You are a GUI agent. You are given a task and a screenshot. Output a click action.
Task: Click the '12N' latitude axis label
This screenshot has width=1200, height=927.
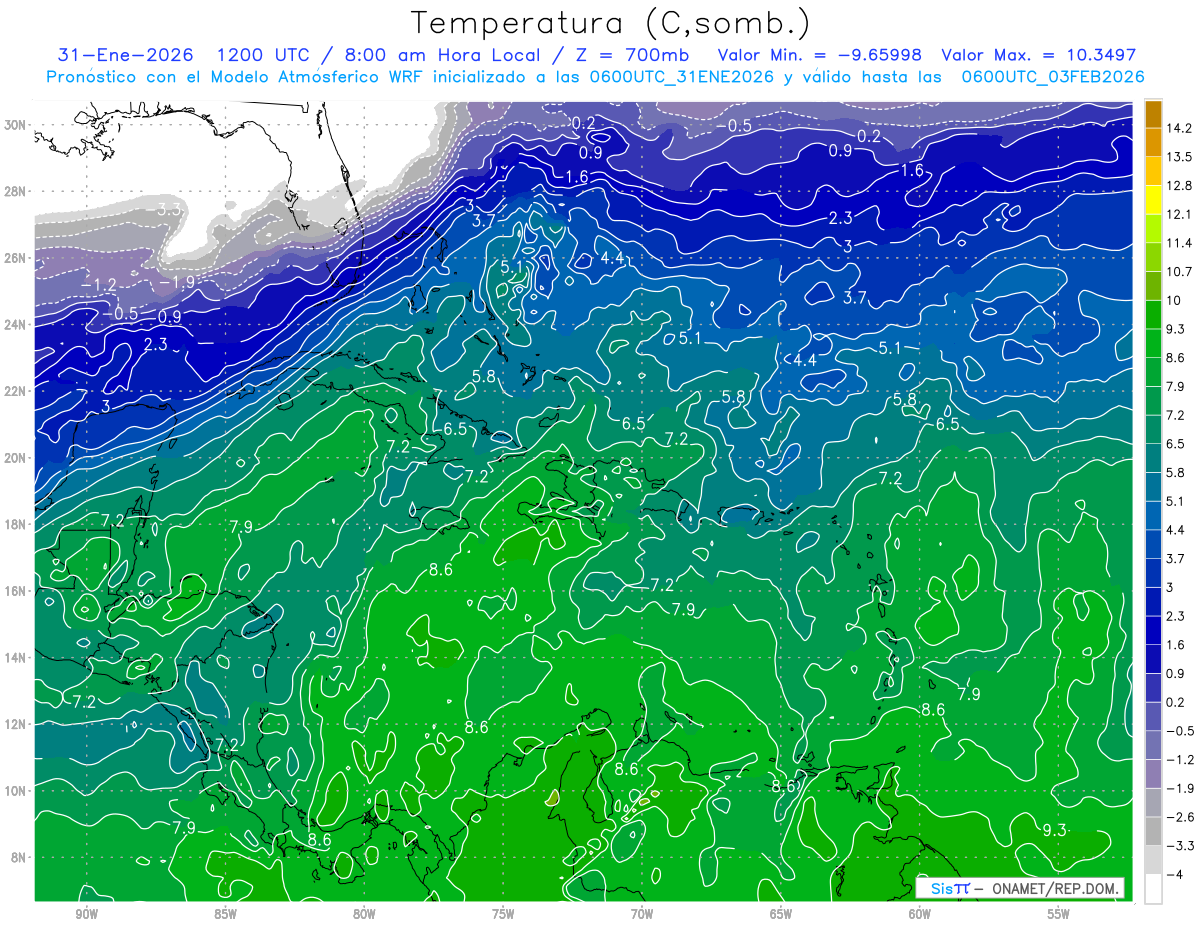(16, 724)
